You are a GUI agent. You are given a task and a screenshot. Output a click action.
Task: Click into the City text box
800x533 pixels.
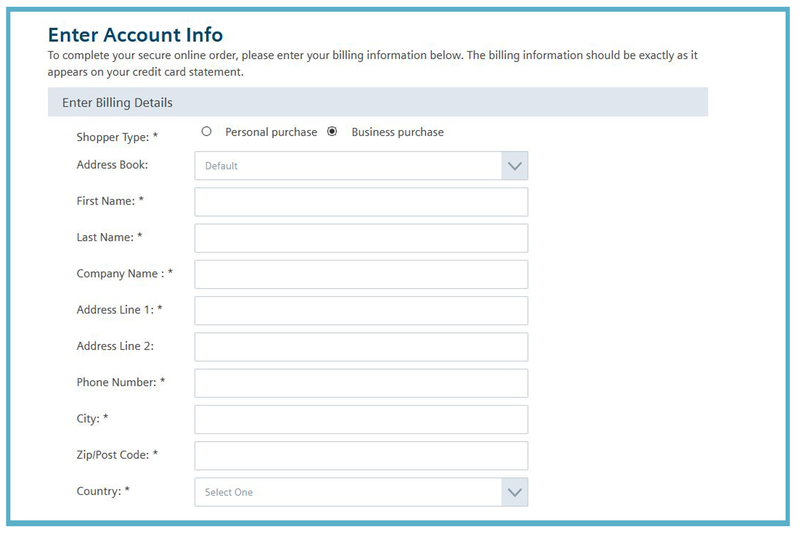click(361, 419)
